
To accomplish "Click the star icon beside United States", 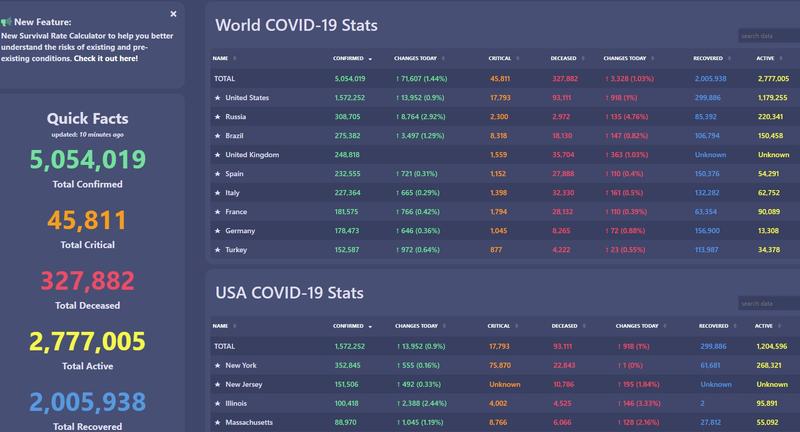I will (217, 98).
